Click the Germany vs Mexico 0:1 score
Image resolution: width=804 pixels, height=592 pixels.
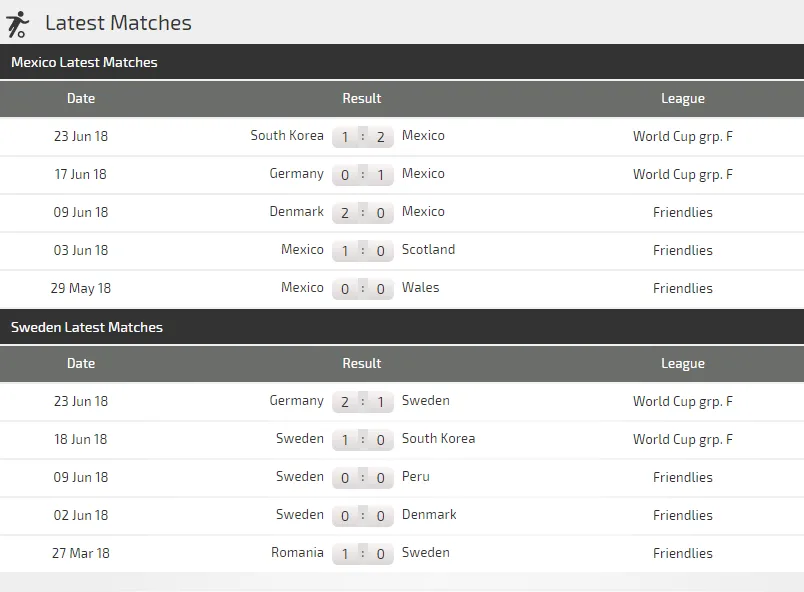362,175
